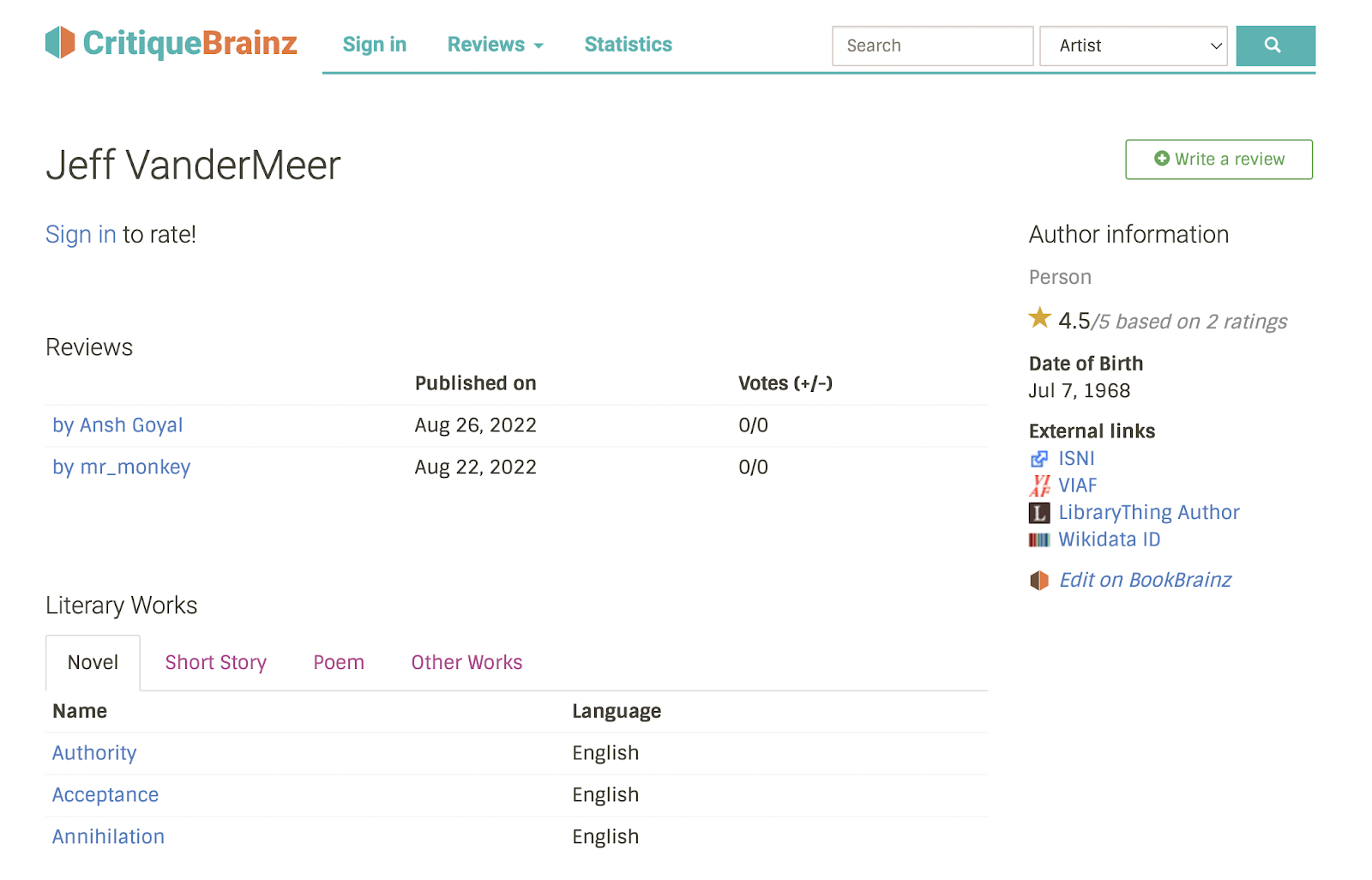The image size is (1372, 880).
Task: Click the VIAF logo icon
Action: [1039, 485]
